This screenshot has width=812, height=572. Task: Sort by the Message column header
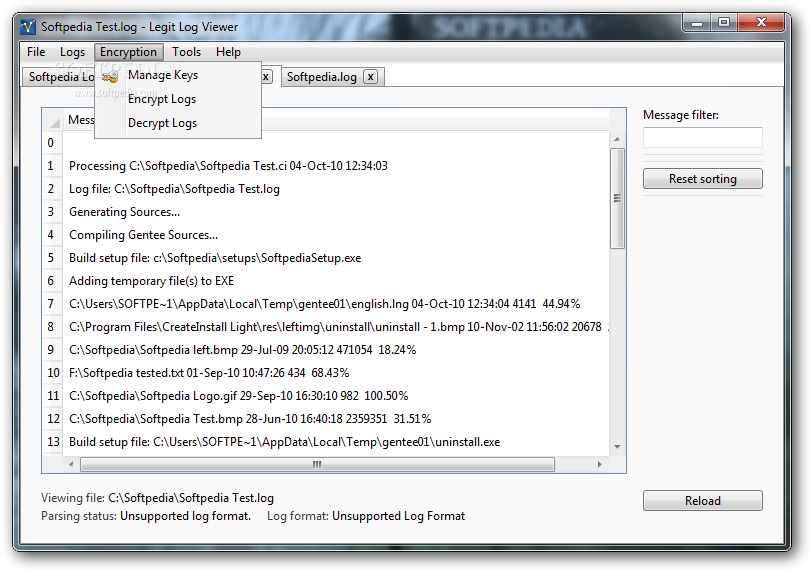[81, 120]
